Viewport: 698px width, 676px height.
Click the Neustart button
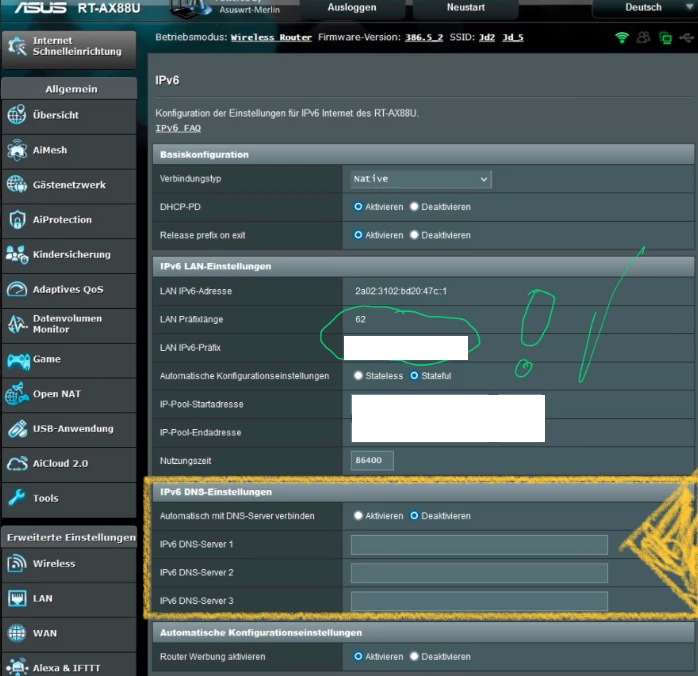click(466, 8)
